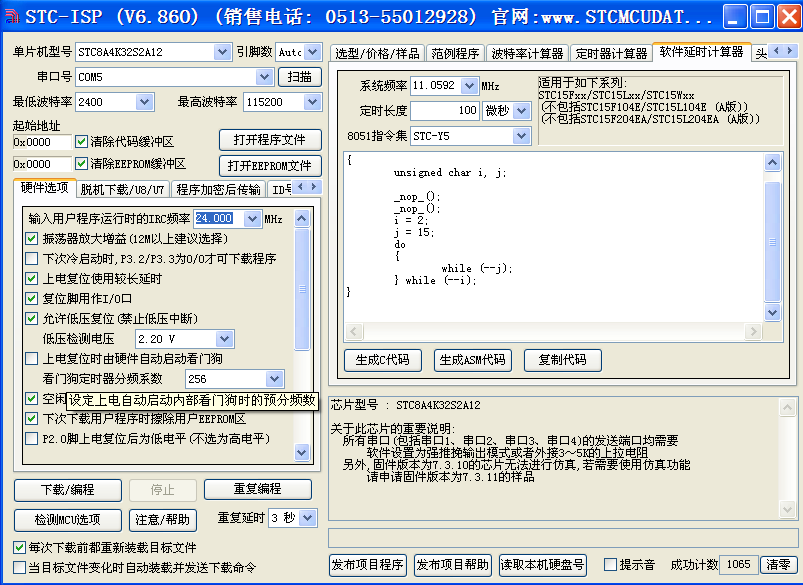Click 发布项目程序 button

[x=367, y=565]
